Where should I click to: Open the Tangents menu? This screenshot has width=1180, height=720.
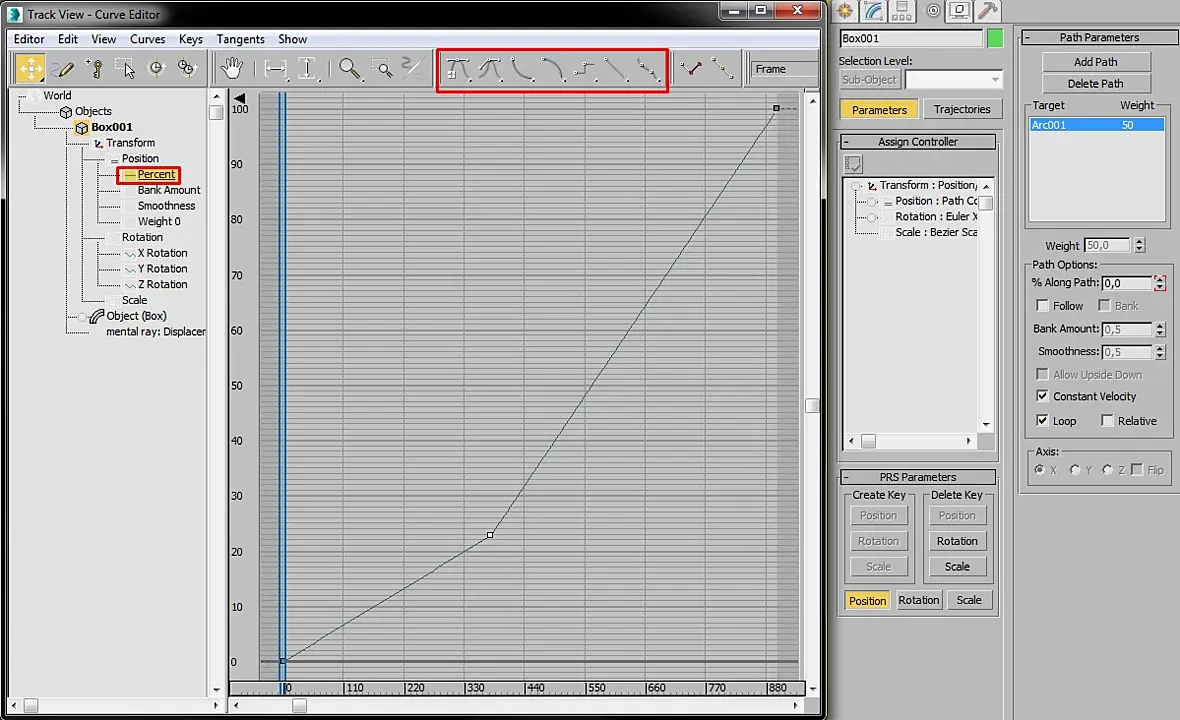click(240, 39)
